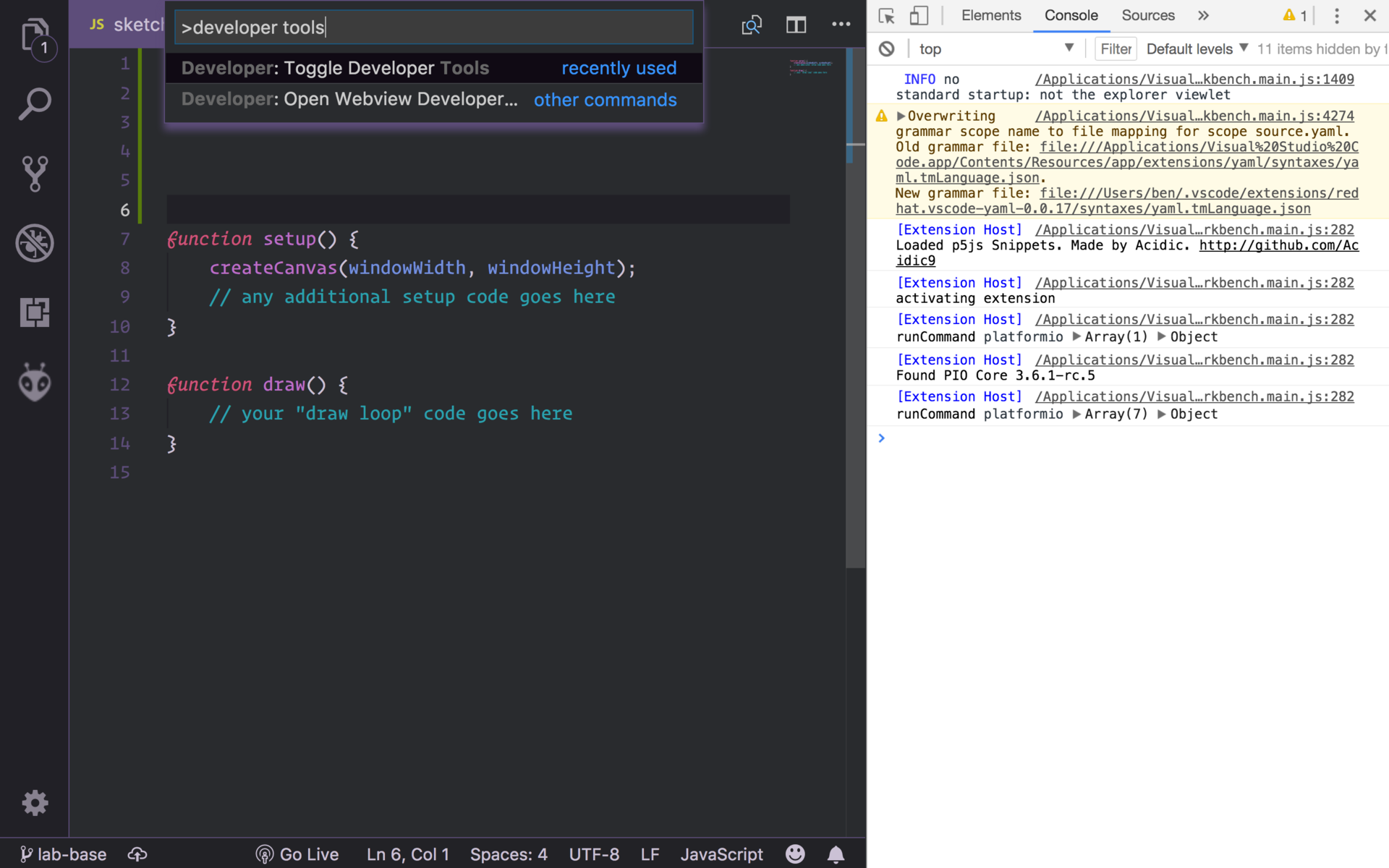
Task: Click the feedback smiley icon
Action: [795, 854]
